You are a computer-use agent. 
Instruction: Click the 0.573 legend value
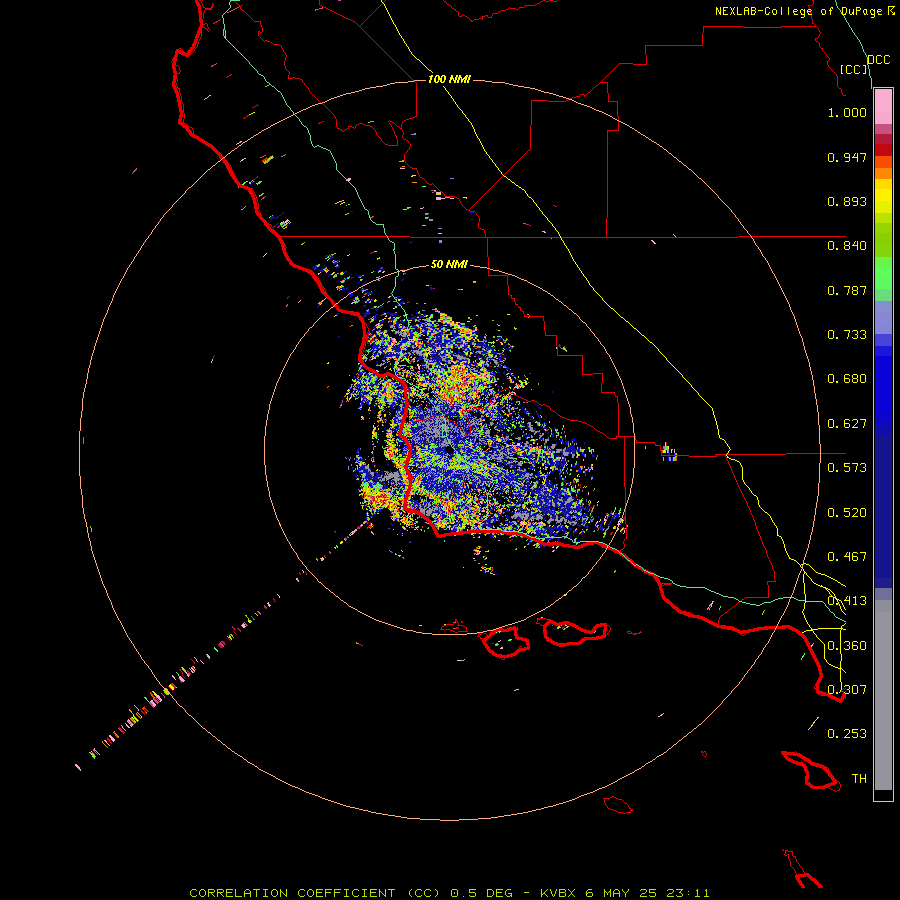pos(847,468)
